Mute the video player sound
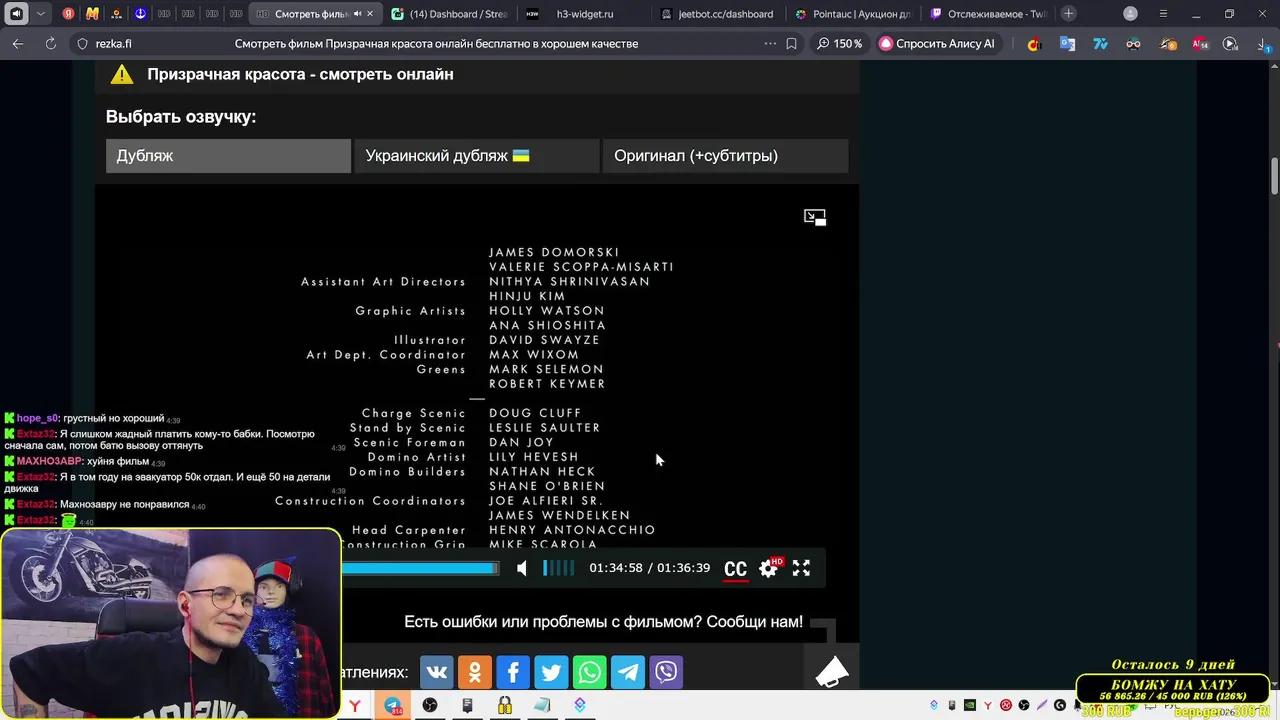Image resolution: width=1280 pixels, height=720 pixels. tap(522, 568)
